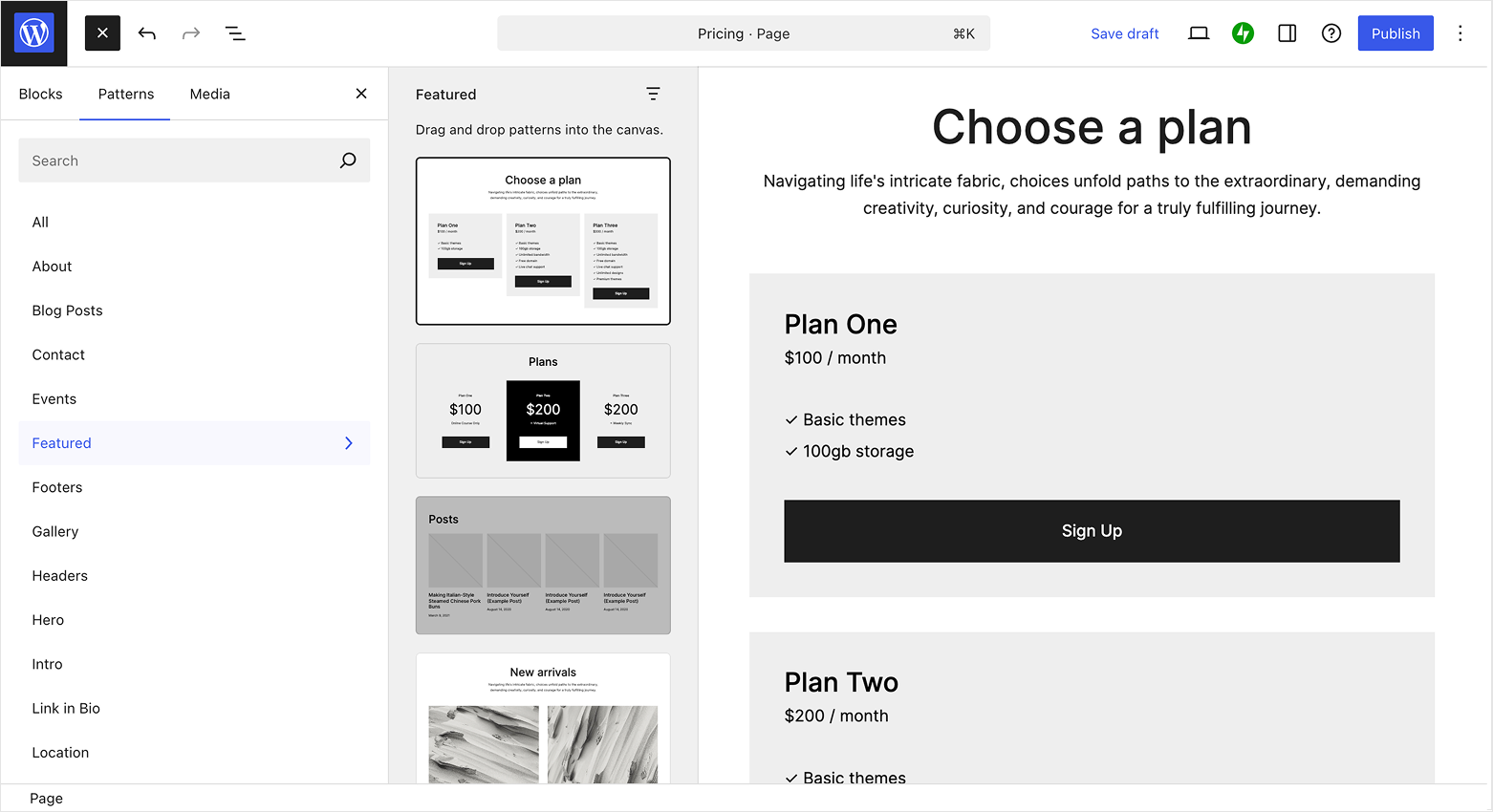This screenshot has height=812, width=1493.
Task: Click the Plan One Sign Up button
Action: tap(1092, 531)
